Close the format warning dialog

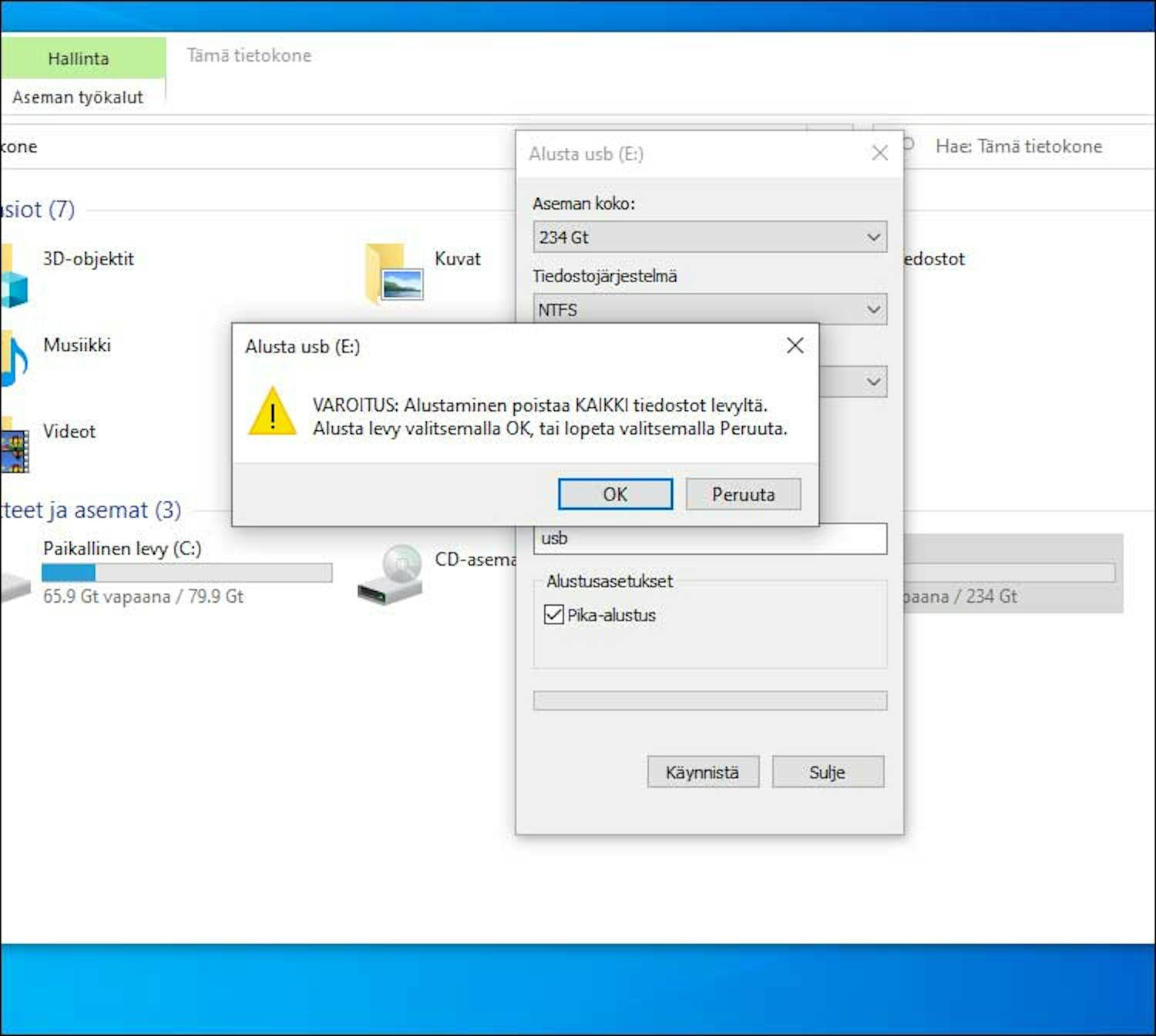(x=795, y=345)
